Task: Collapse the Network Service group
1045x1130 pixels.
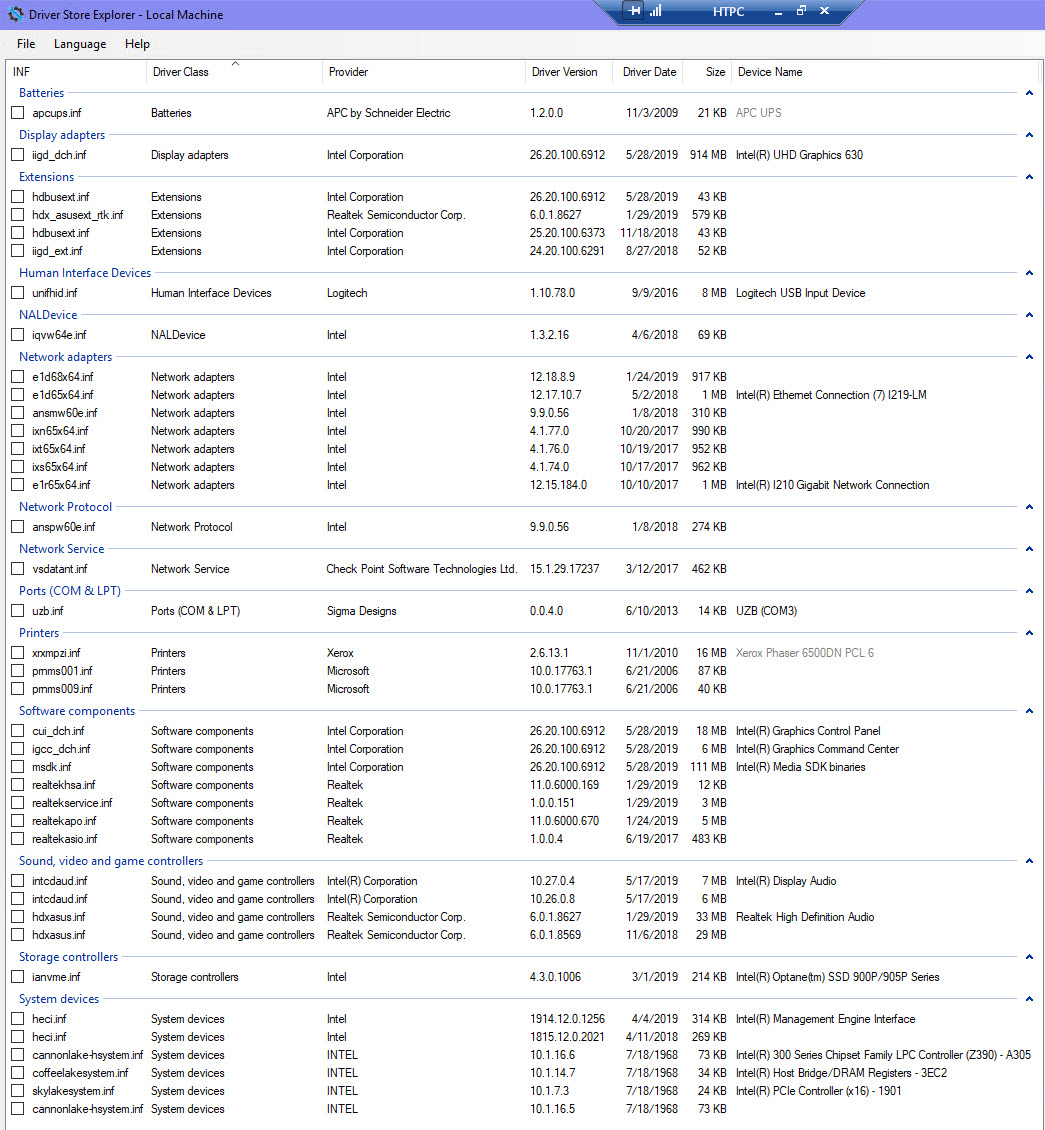Action: pos(1029,548)
